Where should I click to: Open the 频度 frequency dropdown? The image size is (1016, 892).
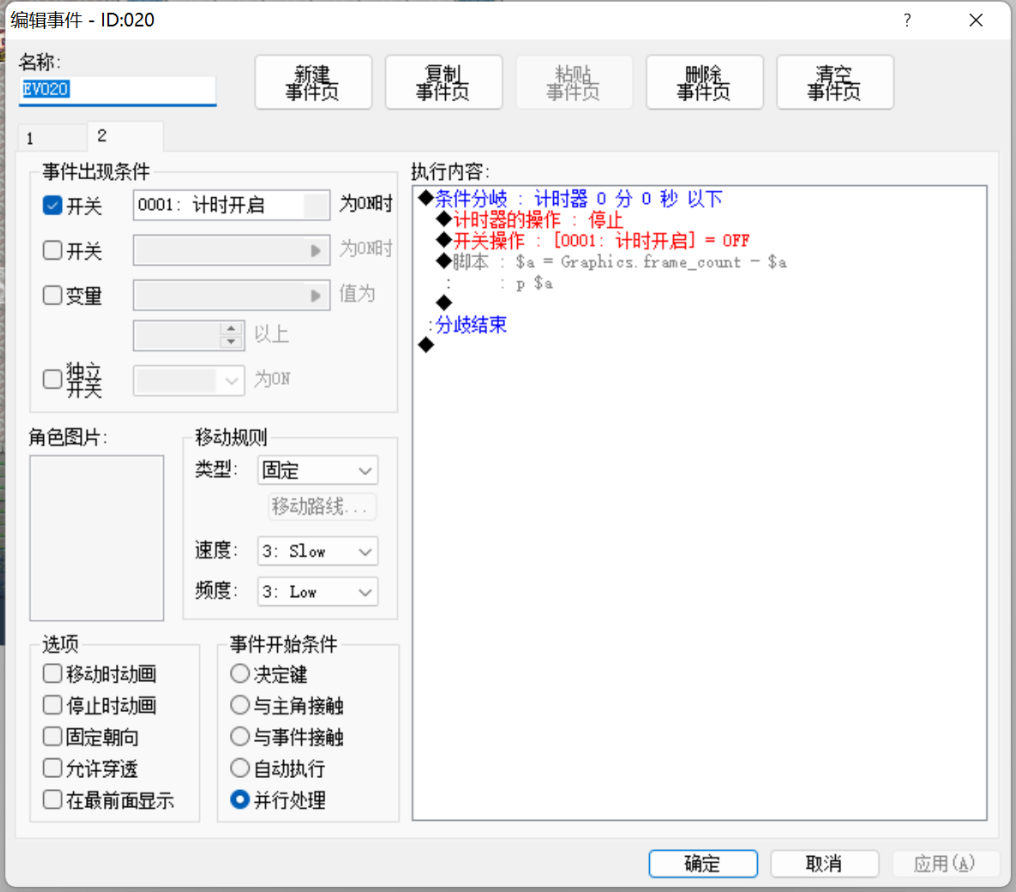(x=318, y=591)
